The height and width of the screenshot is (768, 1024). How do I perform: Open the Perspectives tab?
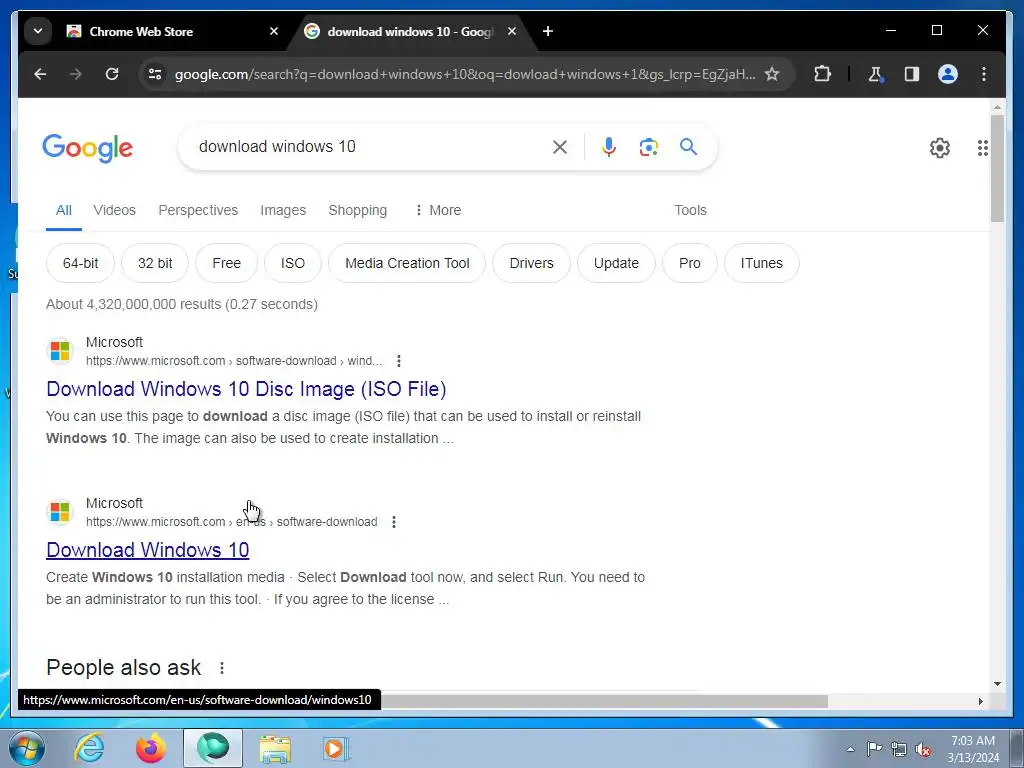(x=198, y=210)
